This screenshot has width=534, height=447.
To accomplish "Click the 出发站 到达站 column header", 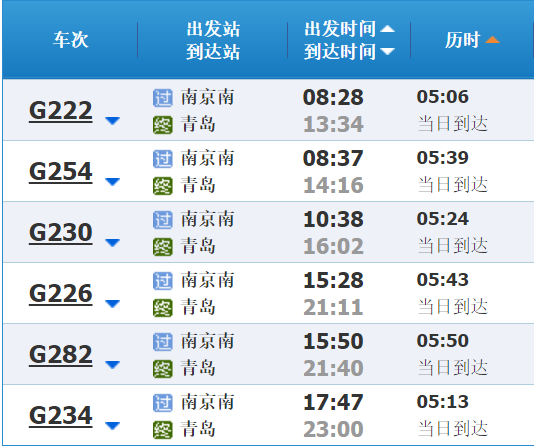I will pos(213,40).
